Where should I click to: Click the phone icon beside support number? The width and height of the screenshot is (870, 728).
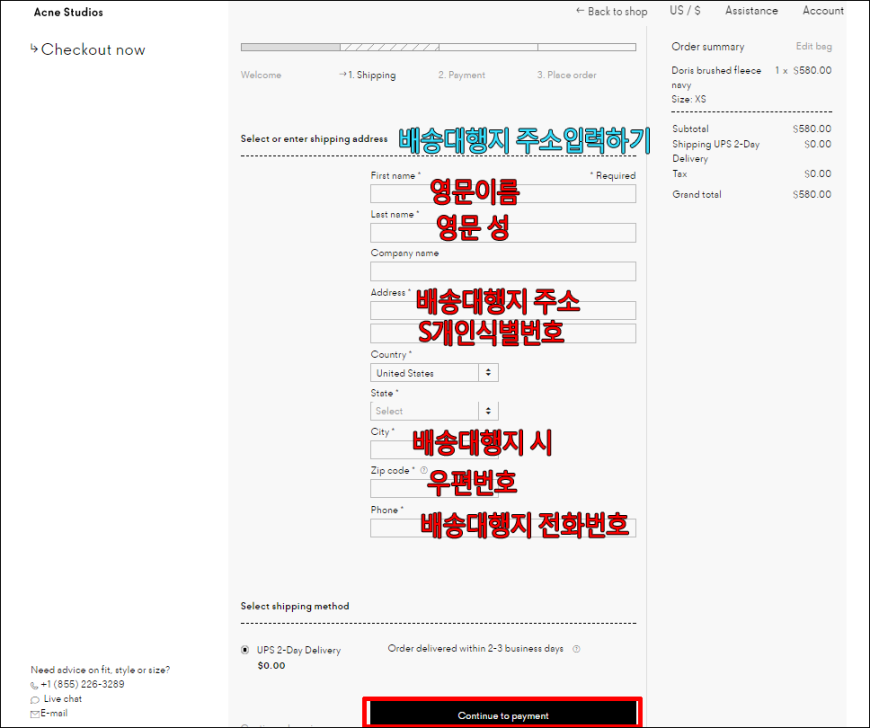34,685
